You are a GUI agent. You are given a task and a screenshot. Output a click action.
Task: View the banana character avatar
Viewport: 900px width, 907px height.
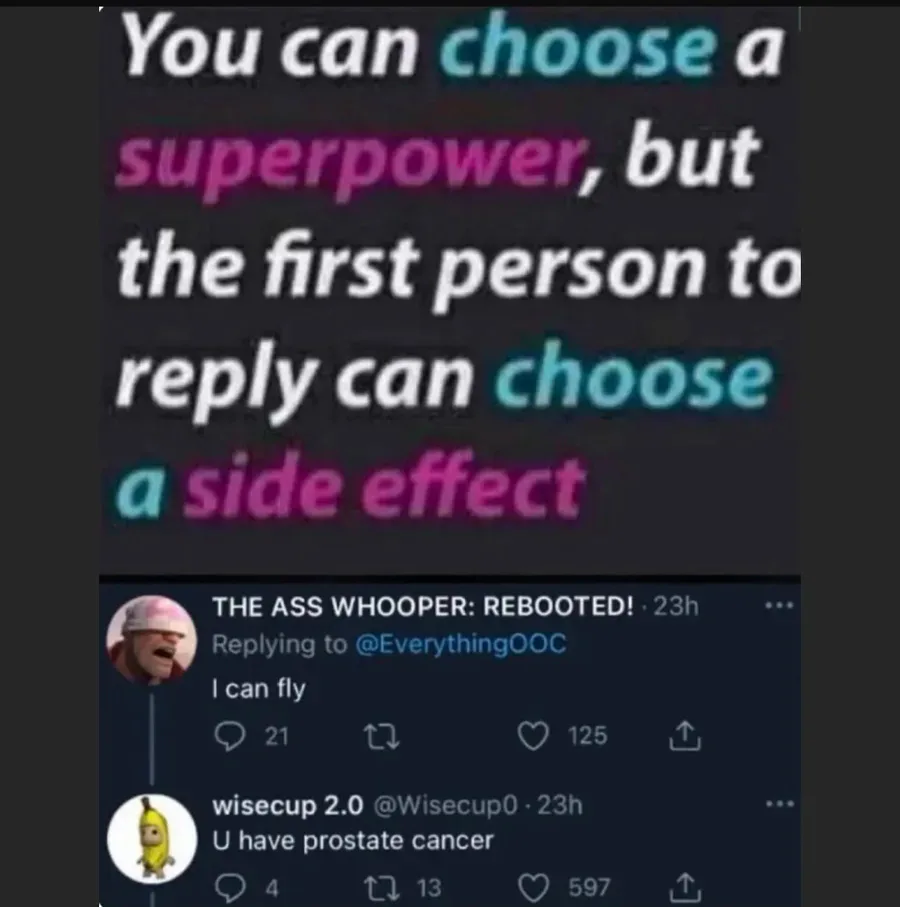point(152,838)
